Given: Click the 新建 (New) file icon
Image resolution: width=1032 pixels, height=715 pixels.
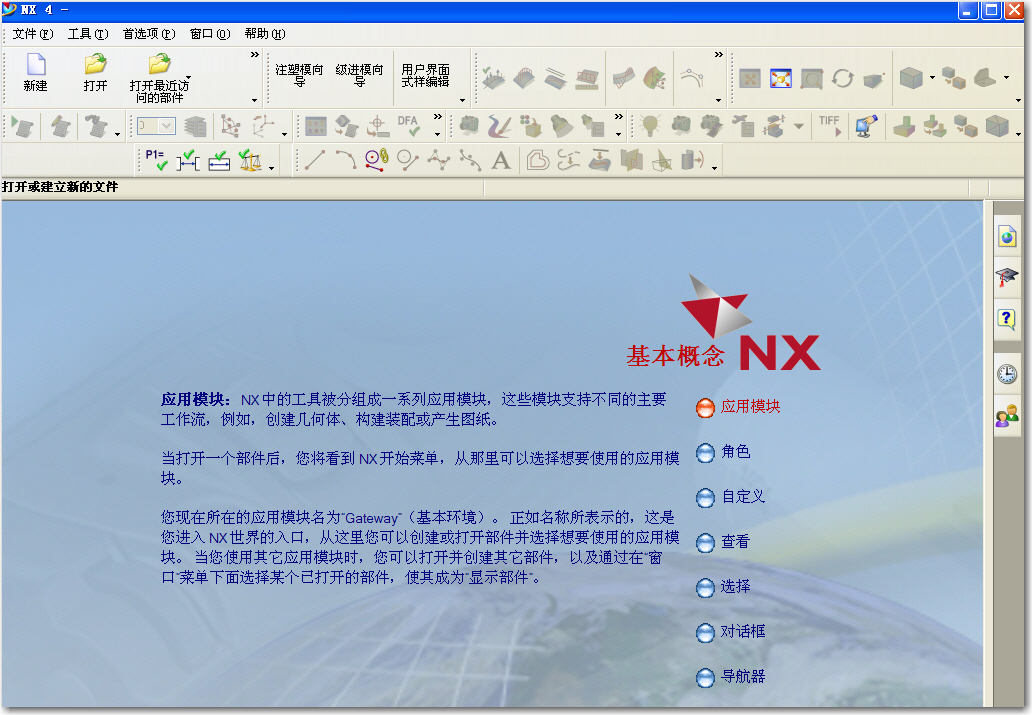Looking at the screenshot, I should point(36,65).
